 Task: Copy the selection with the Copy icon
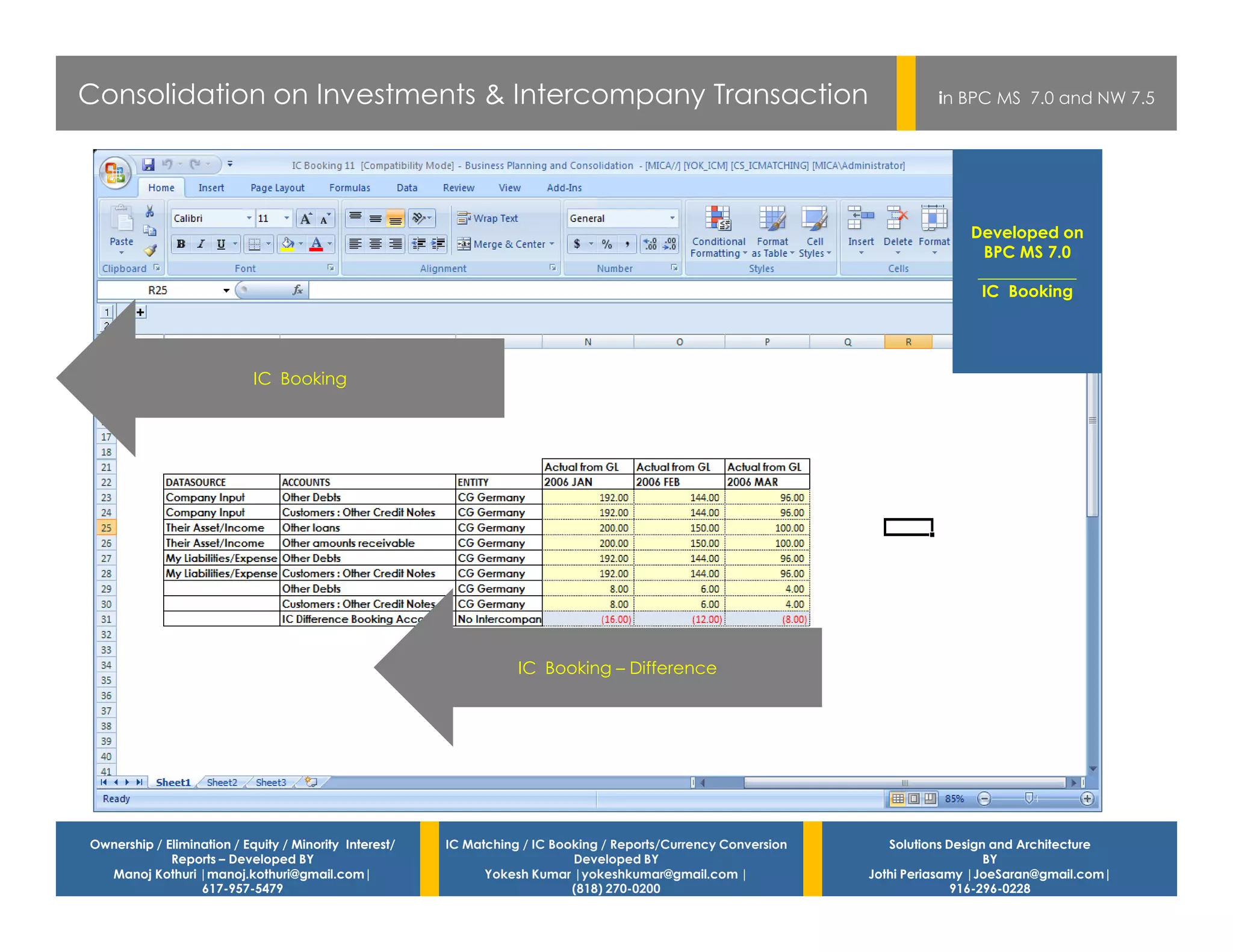coord(150,231)
